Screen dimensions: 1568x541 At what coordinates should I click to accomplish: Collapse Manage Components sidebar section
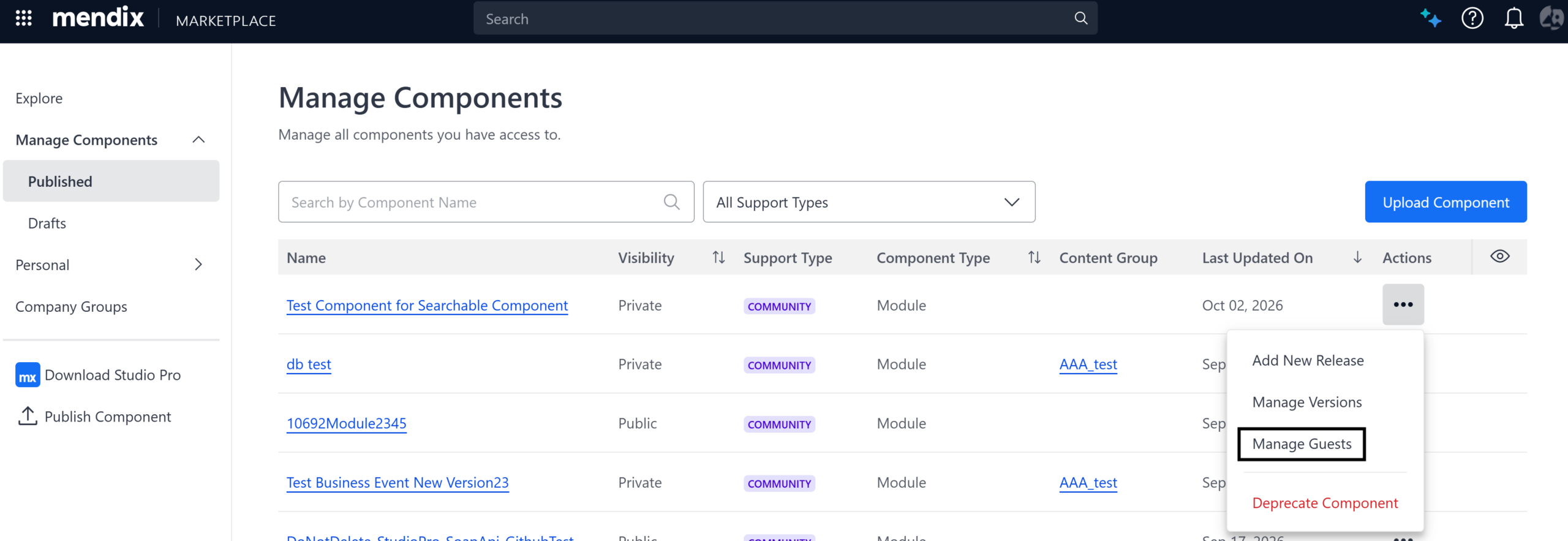click(198, 140)
